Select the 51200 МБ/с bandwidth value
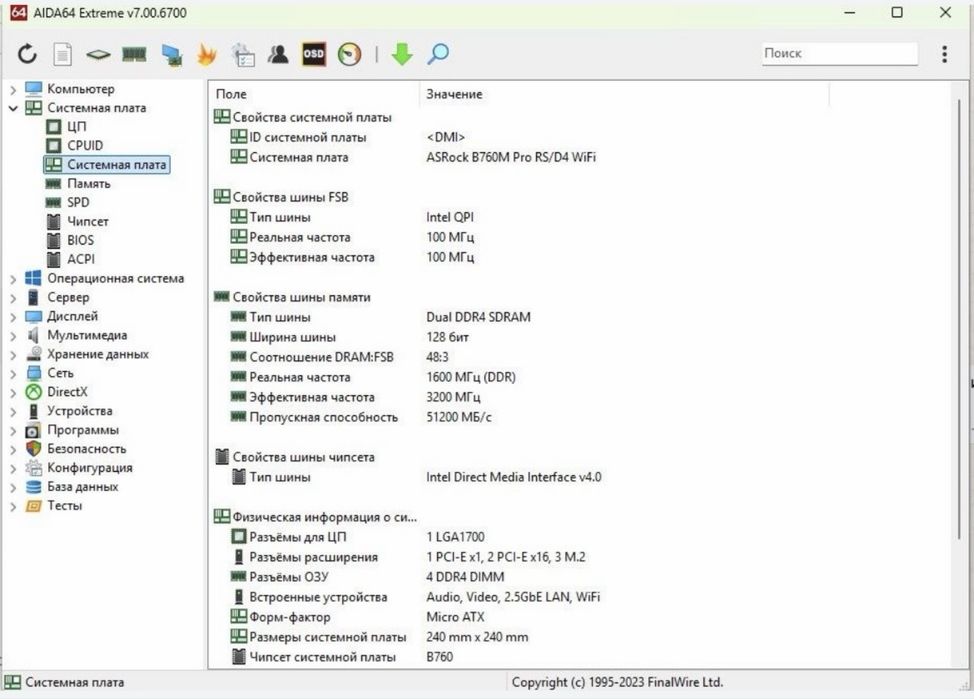Image resolution: width=974 pixels, height=699 pixels. click(458, 418)
